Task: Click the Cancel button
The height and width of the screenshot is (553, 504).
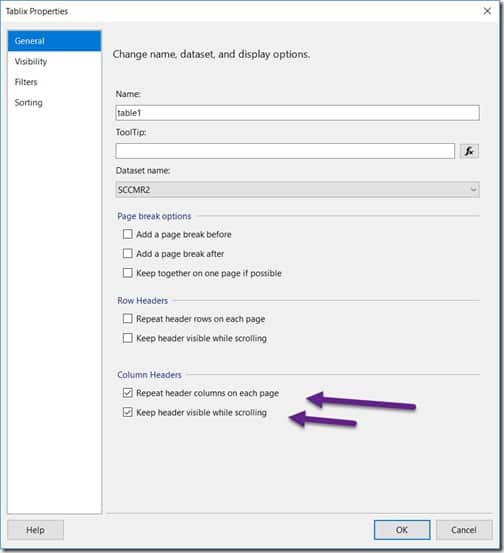Action: 464,530
